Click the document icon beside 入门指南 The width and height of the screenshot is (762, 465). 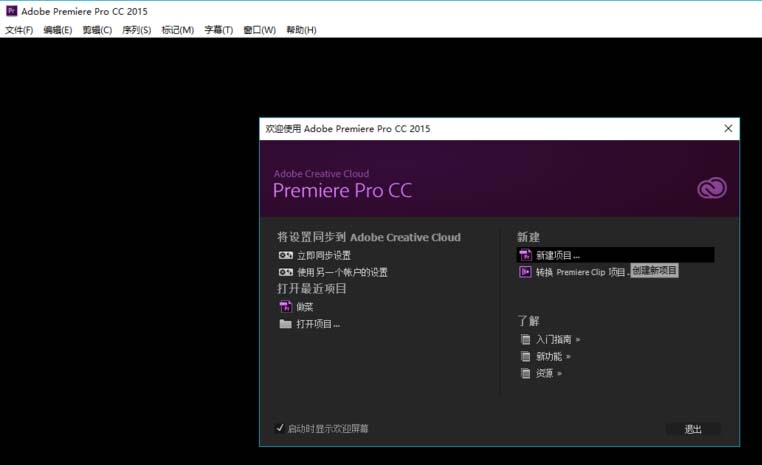tap(525, 339)
